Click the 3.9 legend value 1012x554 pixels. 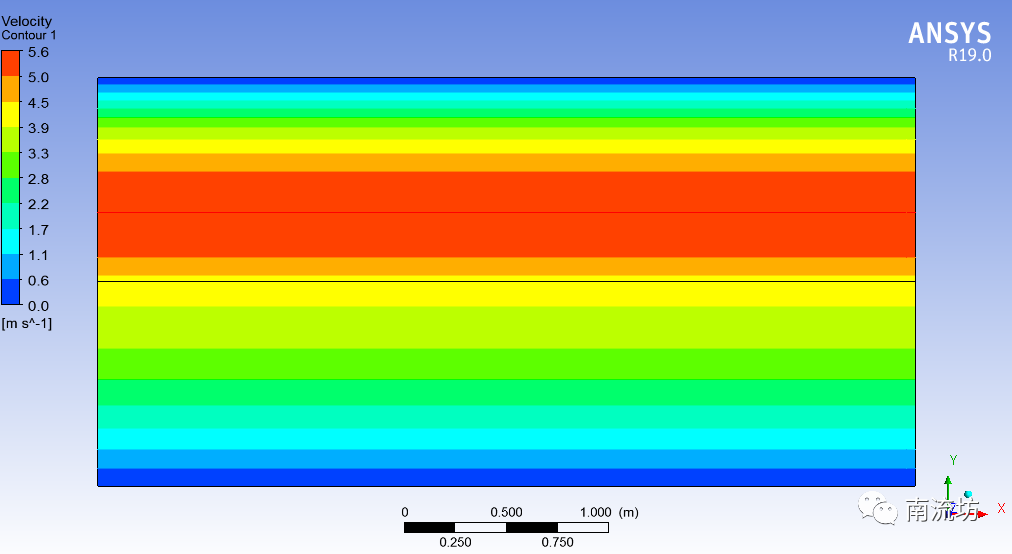pos(38,128)
